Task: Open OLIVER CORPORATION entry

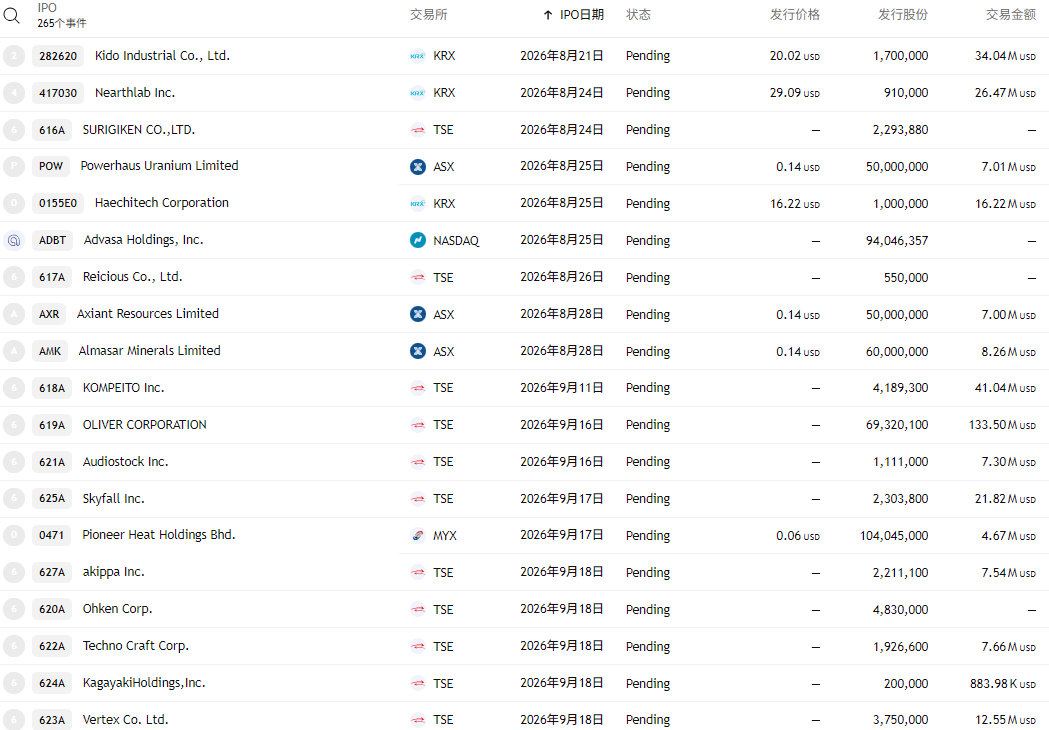Action: [145, 424]
